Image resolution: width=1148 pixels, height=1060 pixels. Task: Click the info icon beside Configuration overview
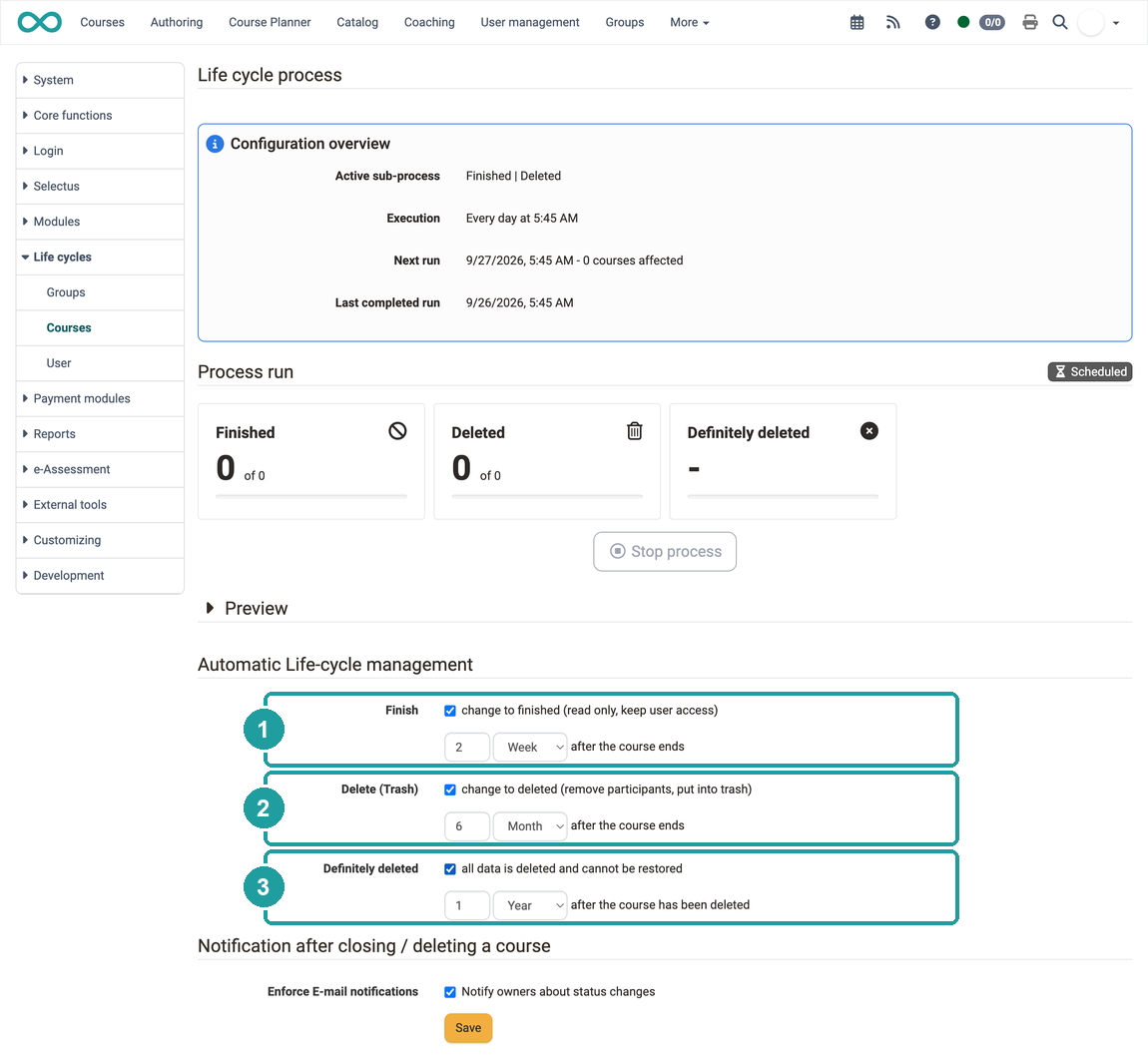(215, 144)
